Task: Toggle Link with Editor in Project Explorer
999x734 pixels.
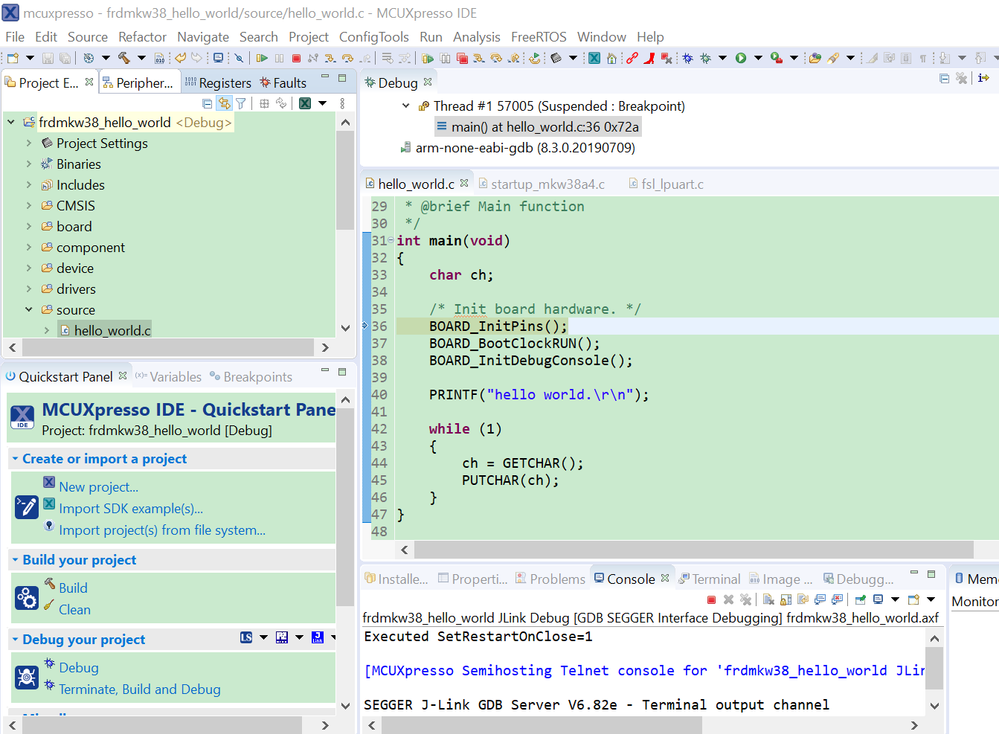Action: point(224,103)
